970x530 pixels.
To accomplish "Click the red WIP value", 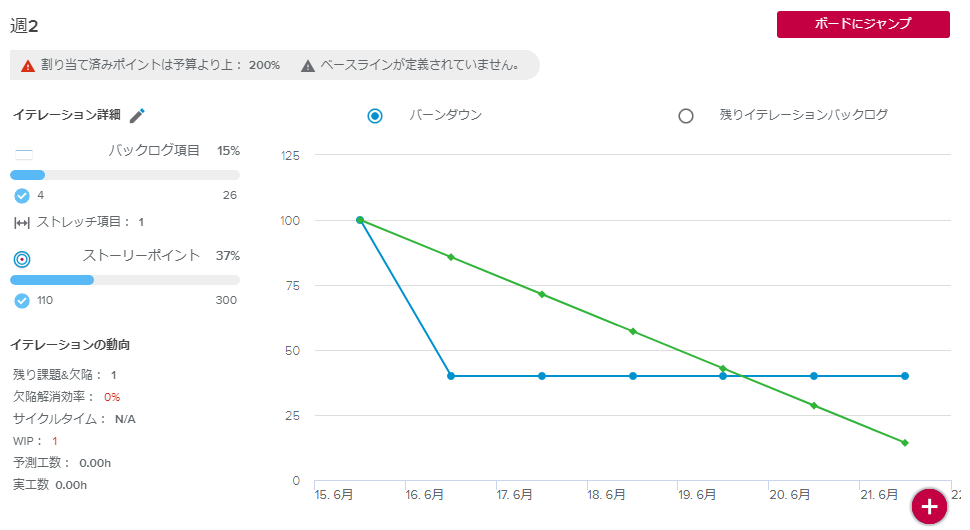I will [55, 441].
